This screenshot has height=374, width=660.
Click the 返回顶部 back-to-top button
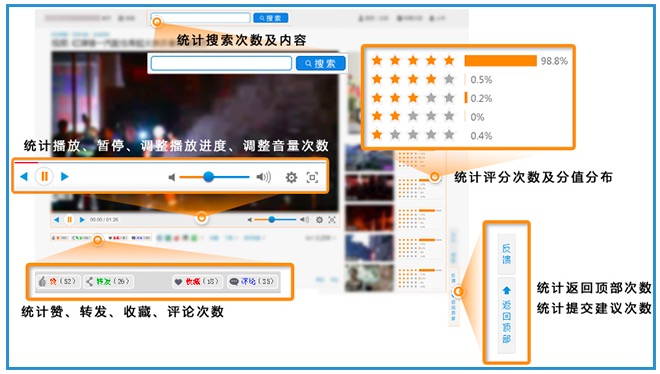pos(506,315)
